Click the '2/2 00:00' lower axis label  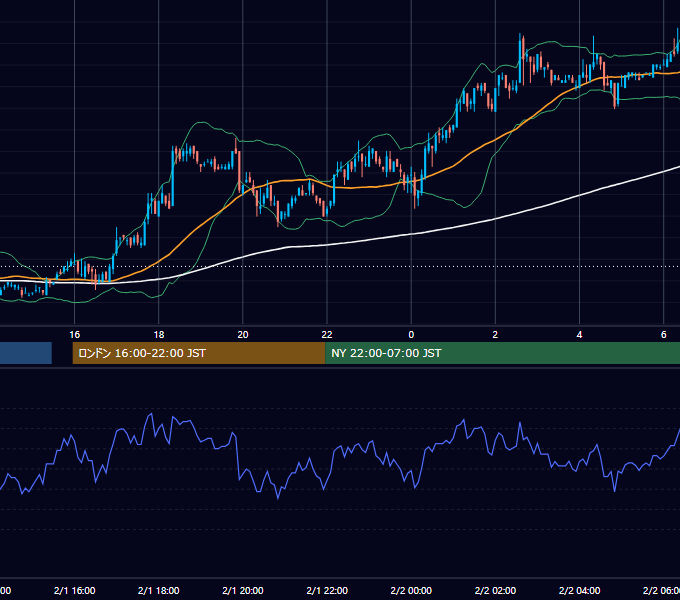(411, 590)
